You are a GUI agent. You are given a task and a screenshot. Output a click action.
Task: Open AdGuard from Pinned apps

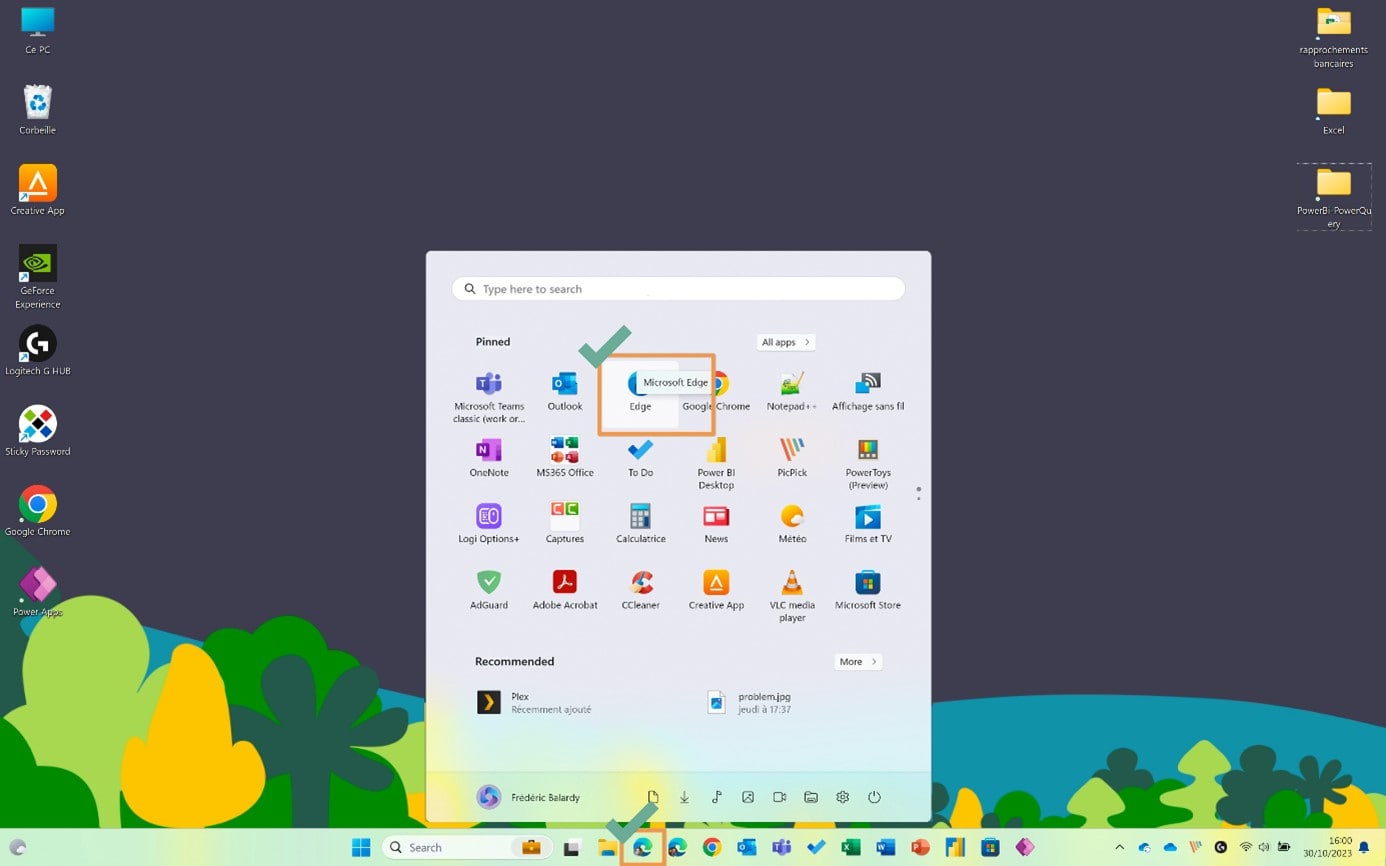[489, 589]
